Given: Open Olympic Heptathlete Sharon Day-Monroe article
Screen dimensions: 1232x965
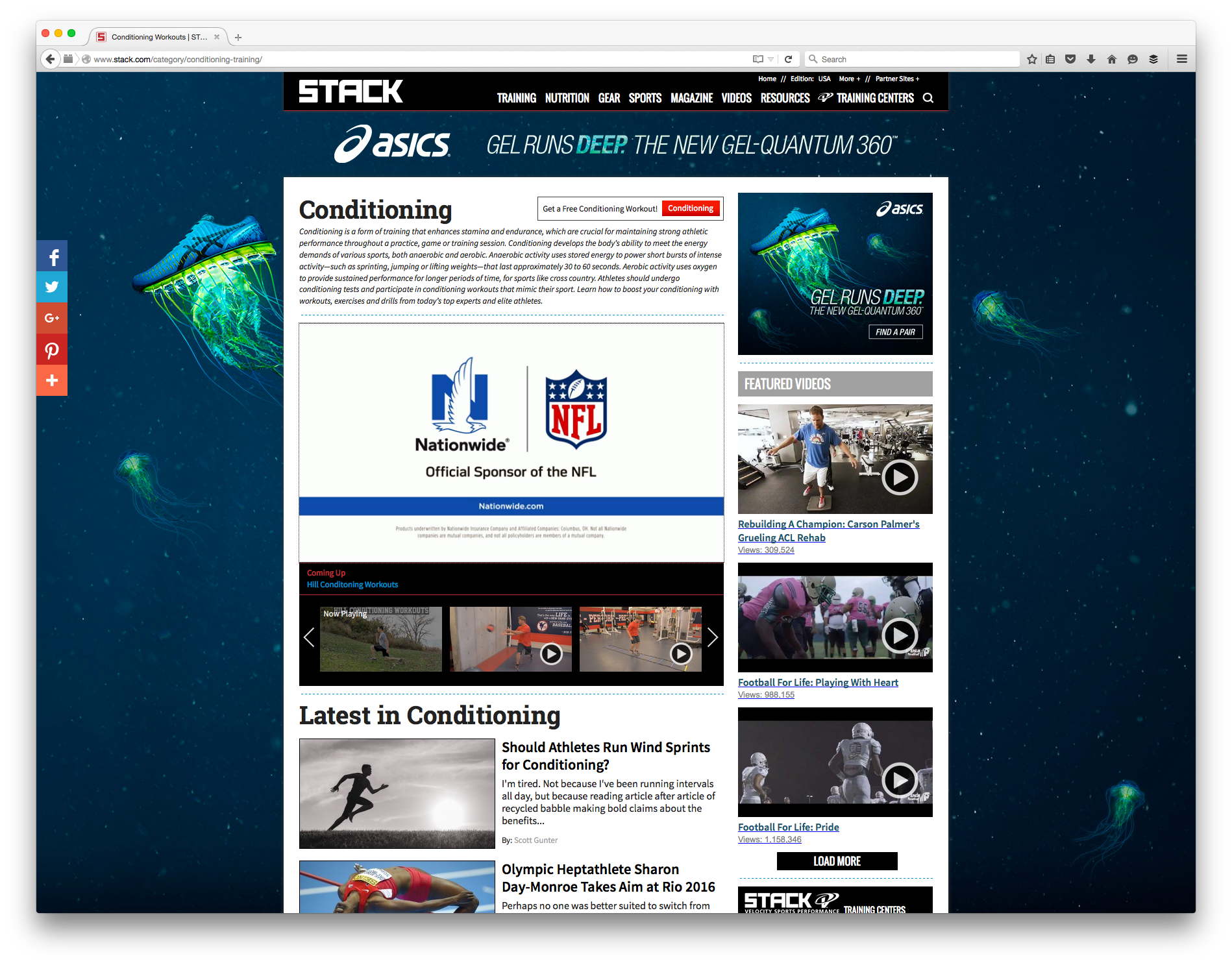Looking at the screenshot, I should tap(608, 878).
